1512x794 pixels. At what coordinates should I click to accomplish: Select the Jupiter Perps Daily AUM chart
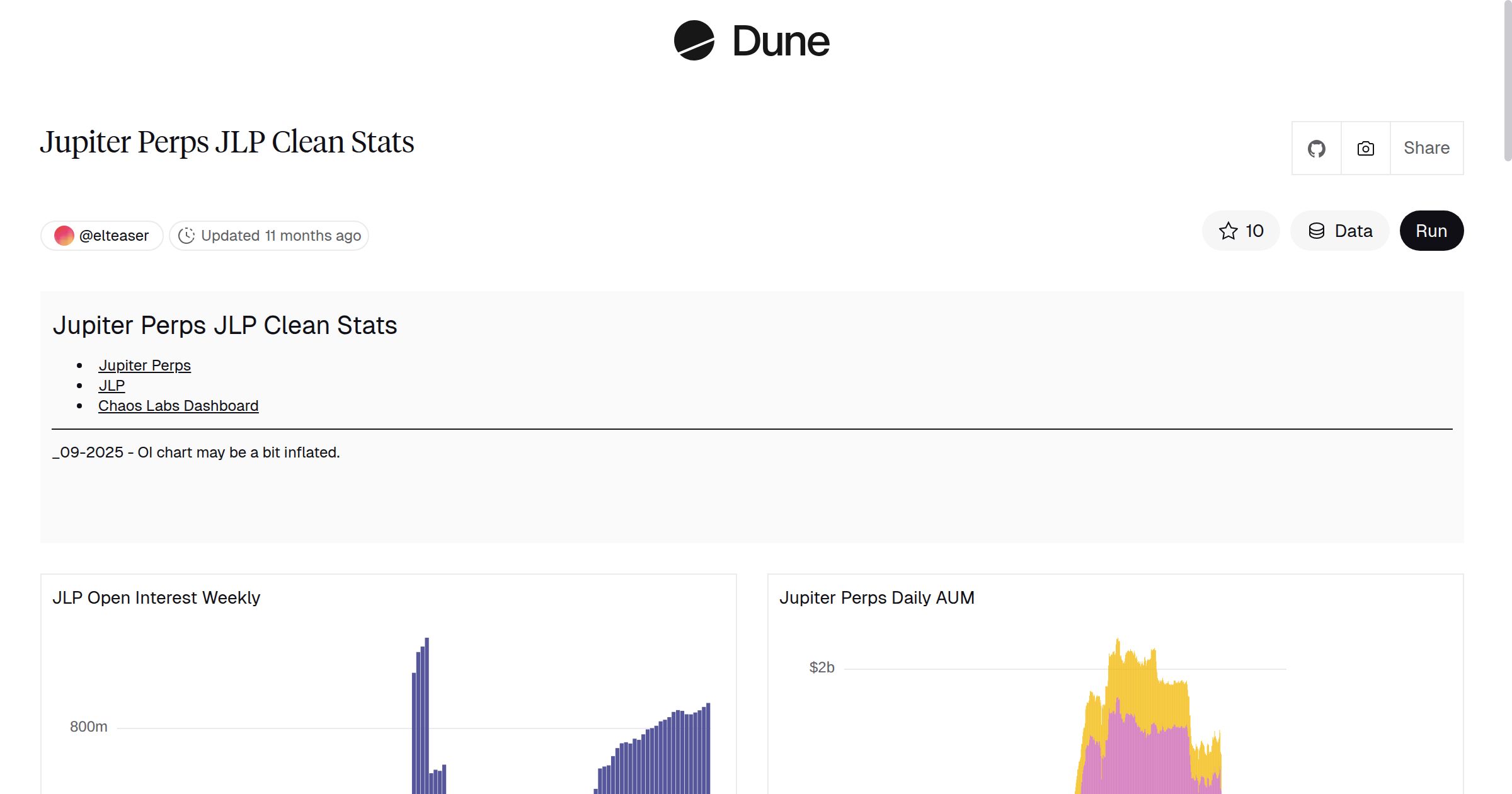[877, 597]
